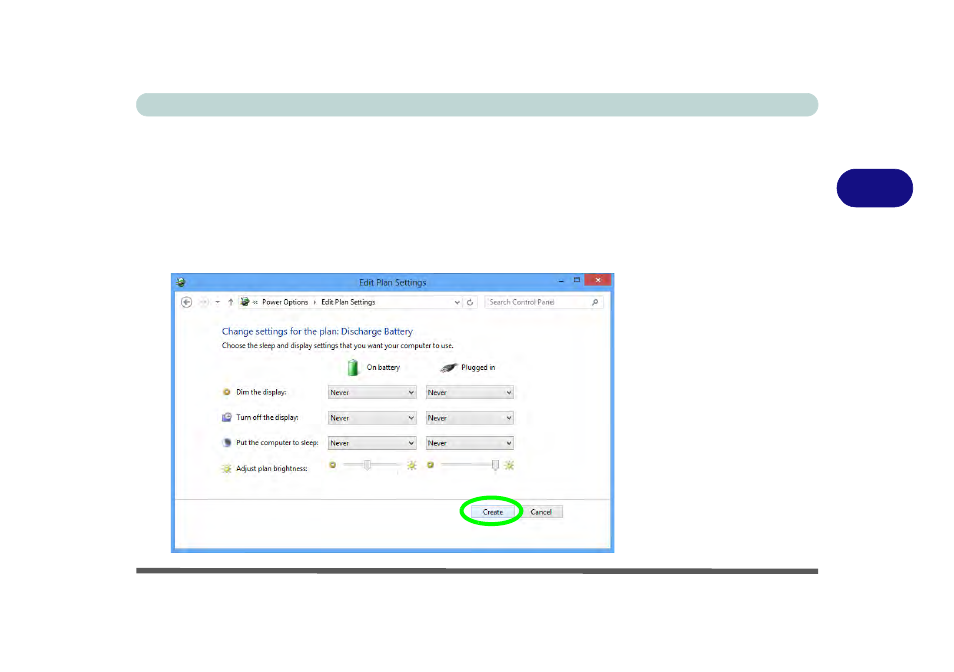The width and height of the screenshot is (954, 672).
Task: Click 'Adjust plan brightness:' label
Action: click(271, 468)
